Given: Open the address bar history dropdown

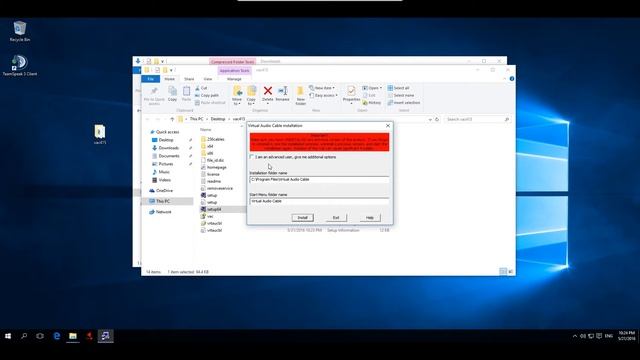Looking at the screenshot, I should (430, 119).
